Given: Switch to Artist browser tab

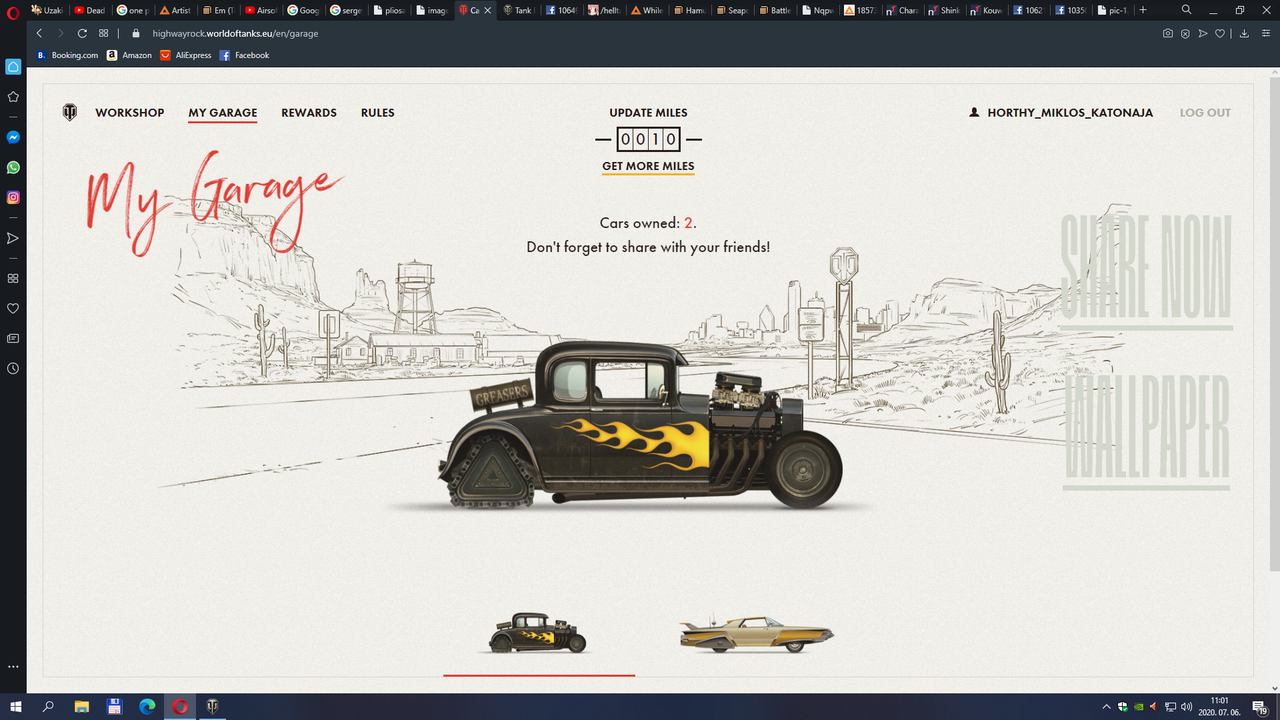Looking at the screenshot, I should tap(176, 10).
